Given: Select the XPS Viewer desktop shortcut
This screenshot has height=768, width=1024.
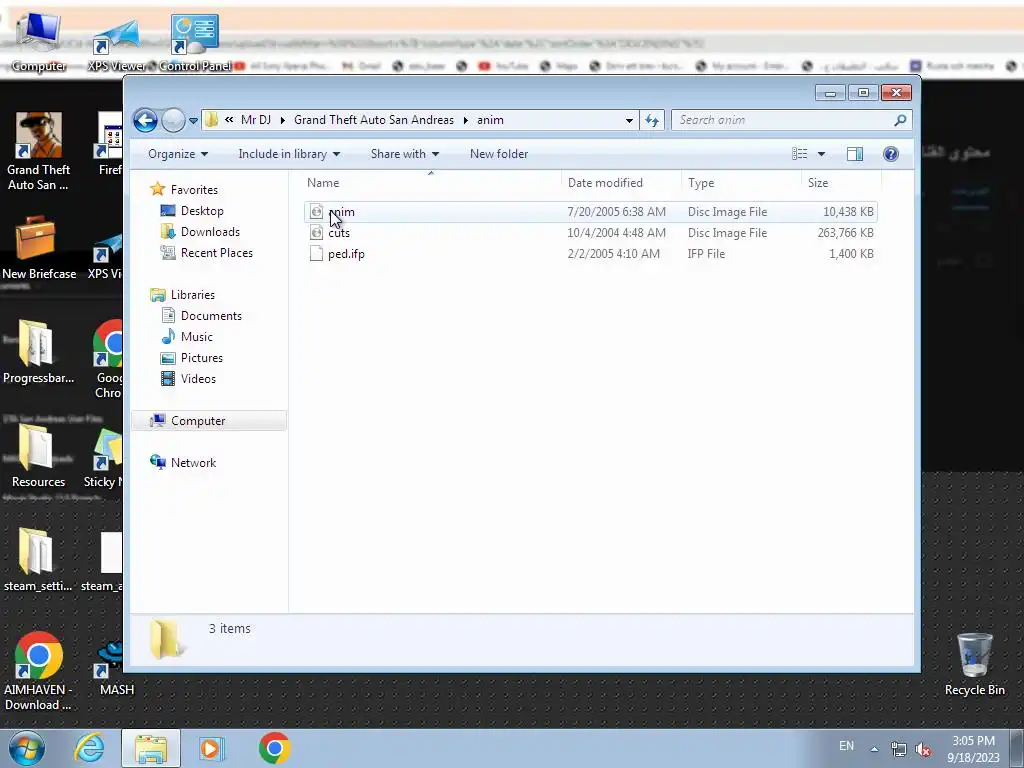Looking at the screenshot, I should [x=116, y=44].
